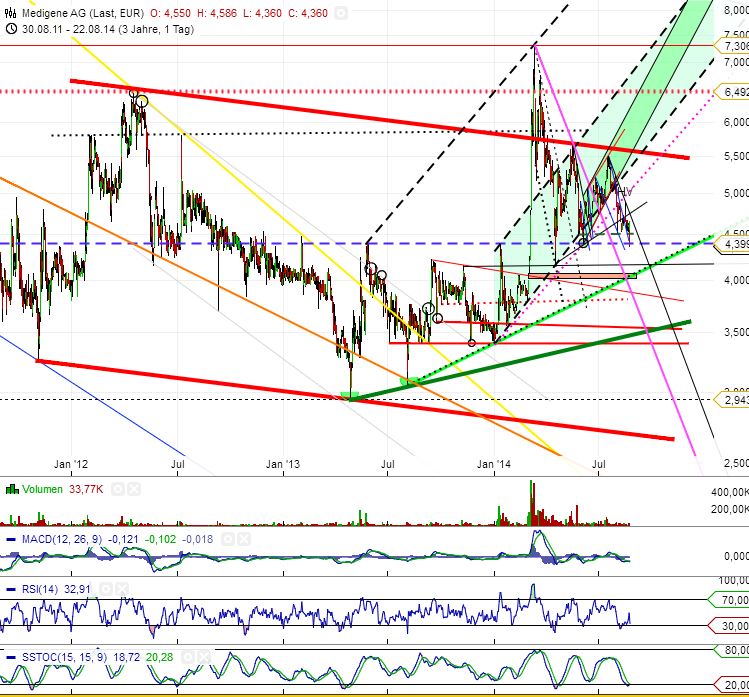Click the Jan '13 time axis label

[x=283, y=464]
